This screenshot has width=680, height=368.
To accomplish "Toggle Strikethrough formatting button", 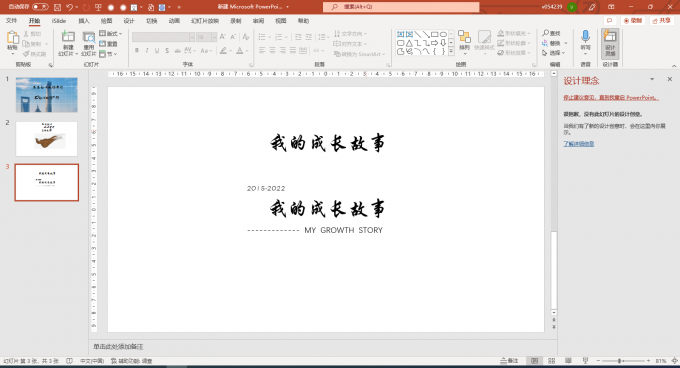I will pos(177,51).
